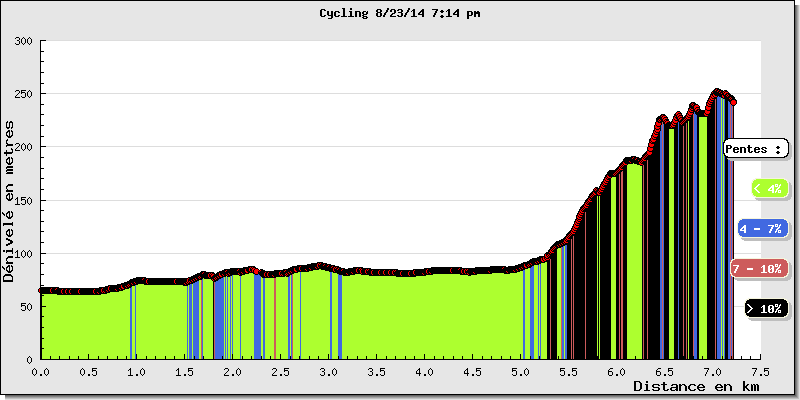Click the 0.5 tick label on distance axis

coord(89,372)
